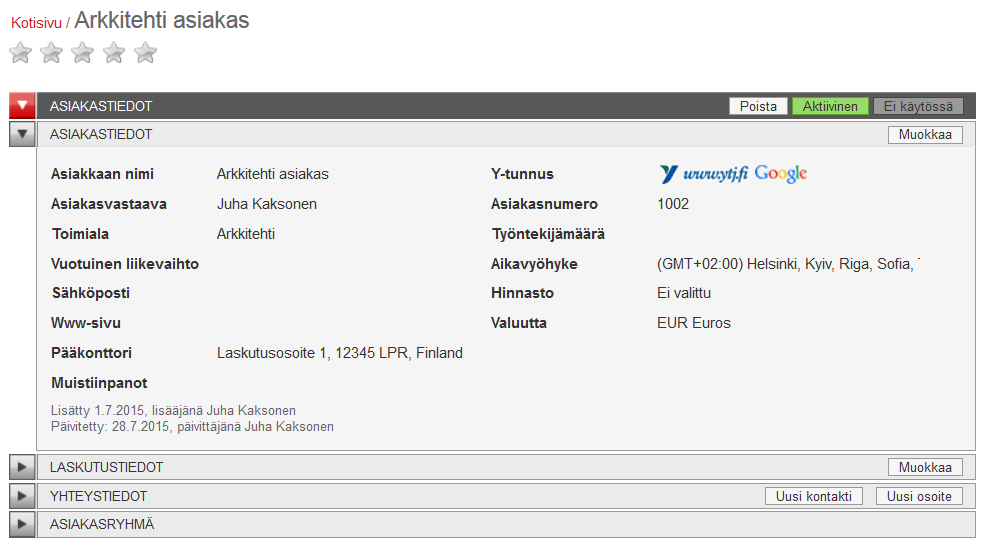Set customer status to Ei käytössä
This screenshot has width=984, height=553.
click(x=918, y=106)
